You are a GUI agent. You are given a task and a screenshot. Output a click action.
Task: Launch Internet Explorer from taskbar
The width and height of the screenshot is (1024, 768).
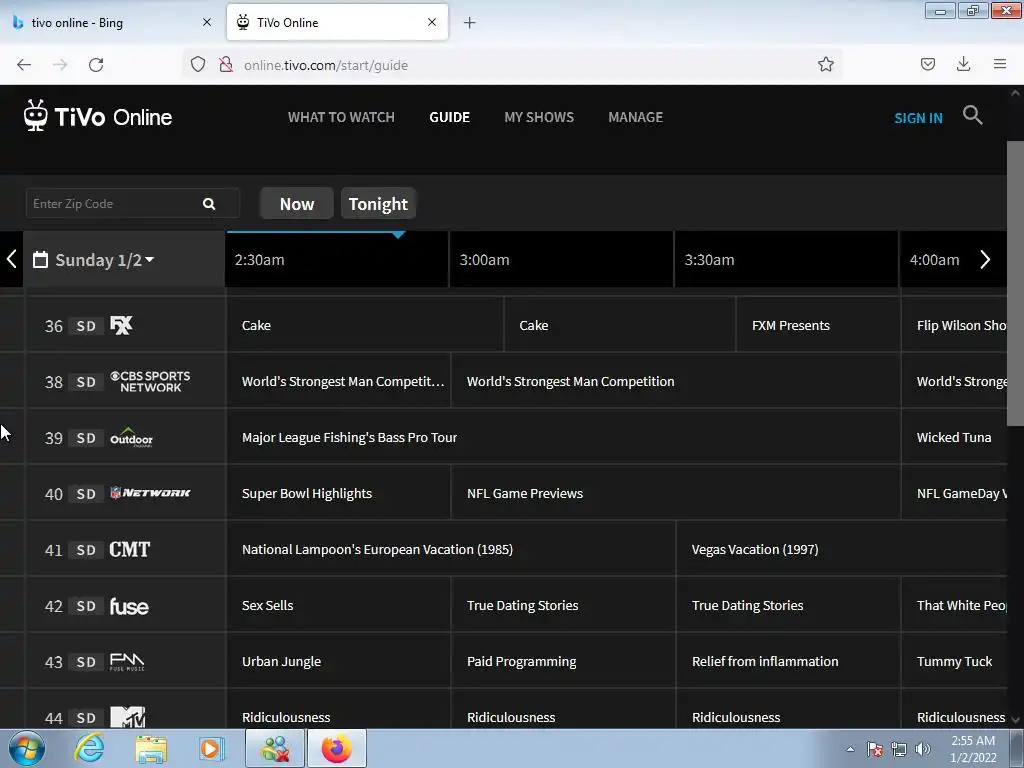[x=89, y=748]
